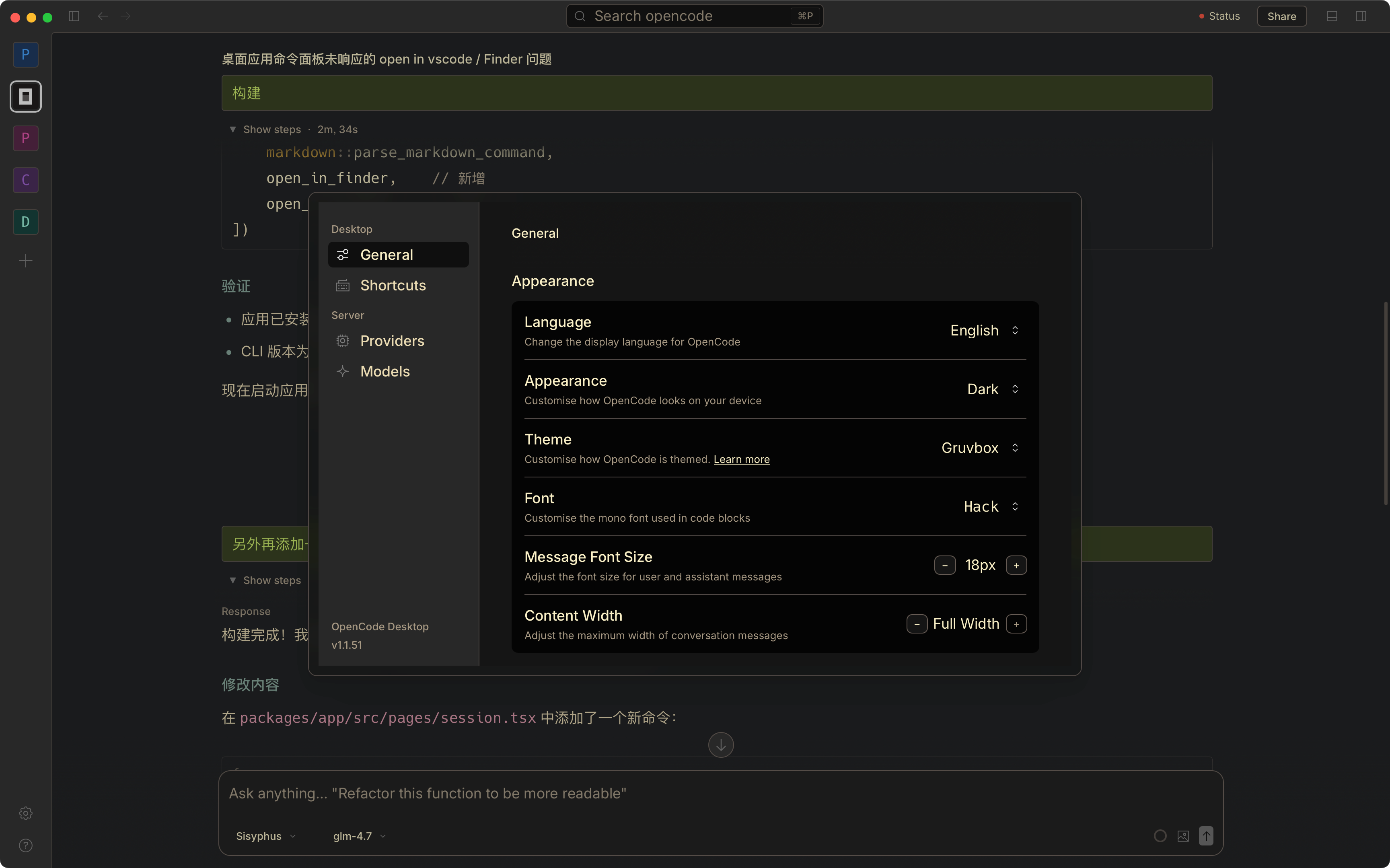This screenshot has height=868, width=1390.
Task: Open the purple C project icon
Action: pyautogui.click(x=26, y=180)
